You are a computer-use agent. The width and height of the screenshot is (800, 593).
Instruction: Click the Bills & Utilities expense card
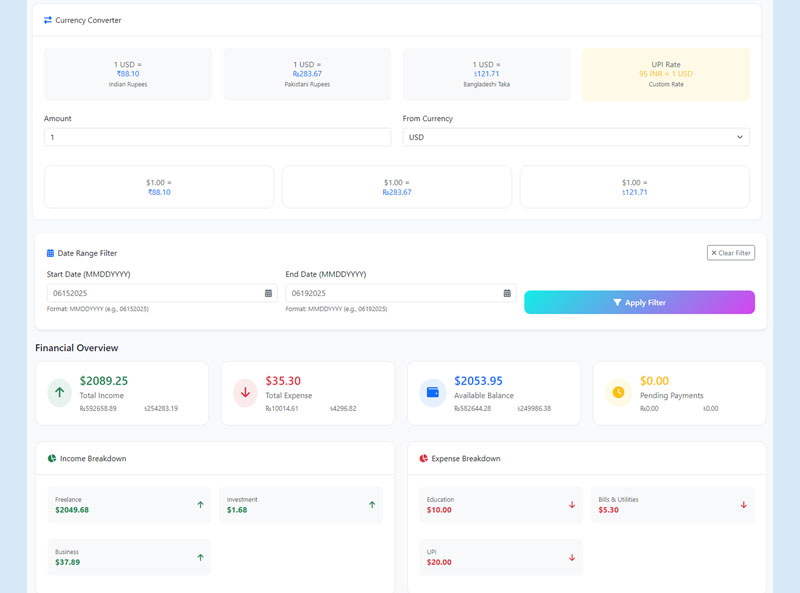pyautogui.click(x=672, y=505)
